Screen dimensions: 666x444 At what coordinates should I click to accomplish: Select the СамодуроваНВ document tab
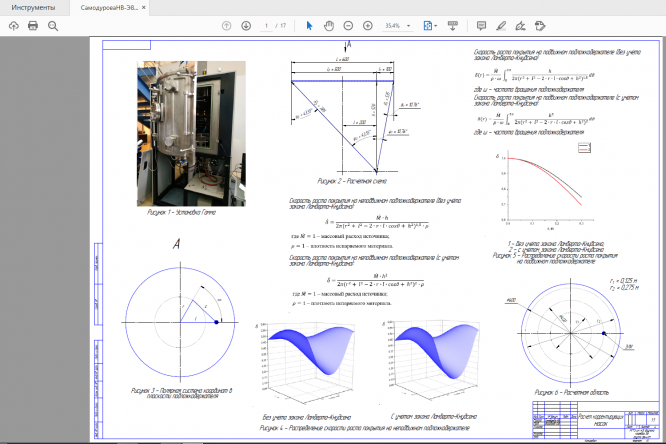click(x=105, y=7)
